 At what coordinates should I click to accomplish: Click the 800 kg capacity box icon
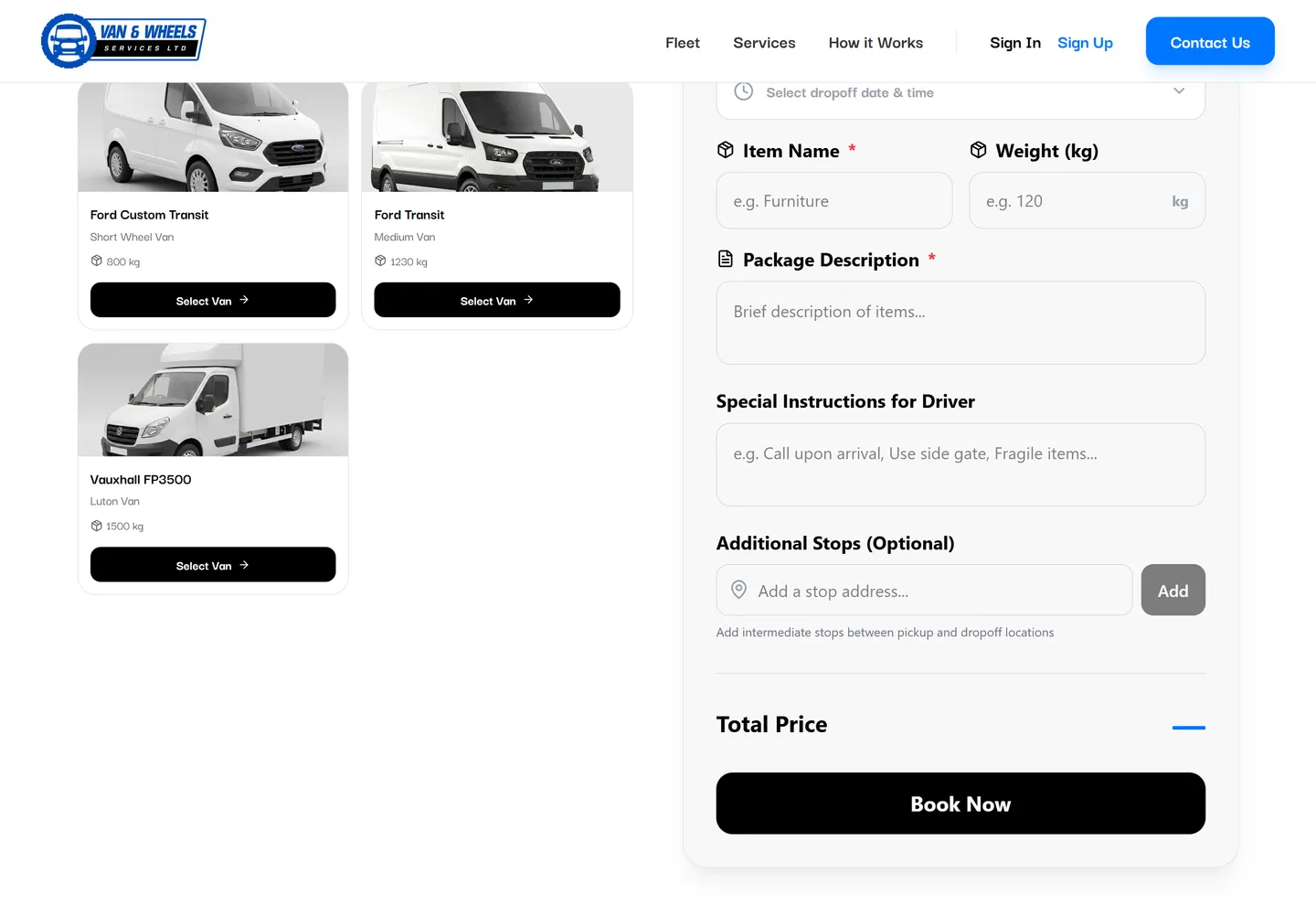[x=96, y=261]
